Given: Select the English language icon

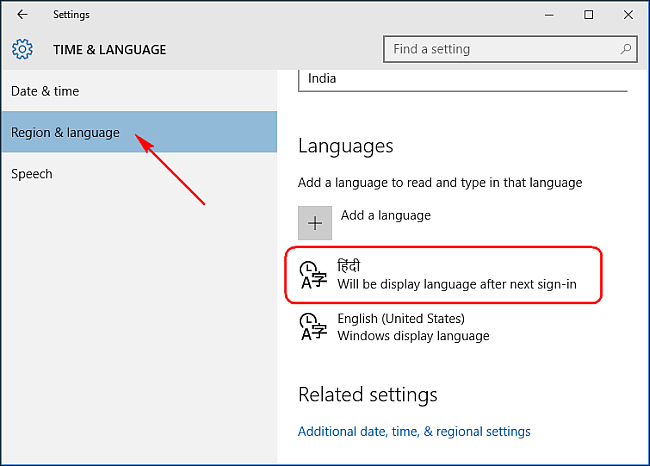Looking at the screenshot, I should point(313,327).
